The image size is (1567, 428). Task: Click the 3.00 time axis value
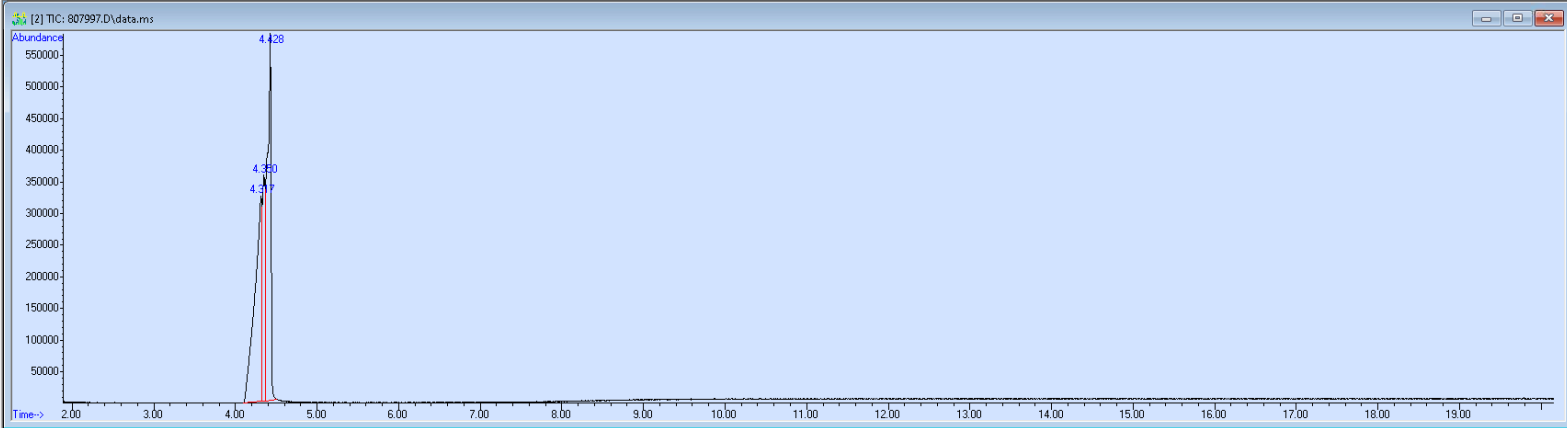pyautogui.click(x=153, y=413)
